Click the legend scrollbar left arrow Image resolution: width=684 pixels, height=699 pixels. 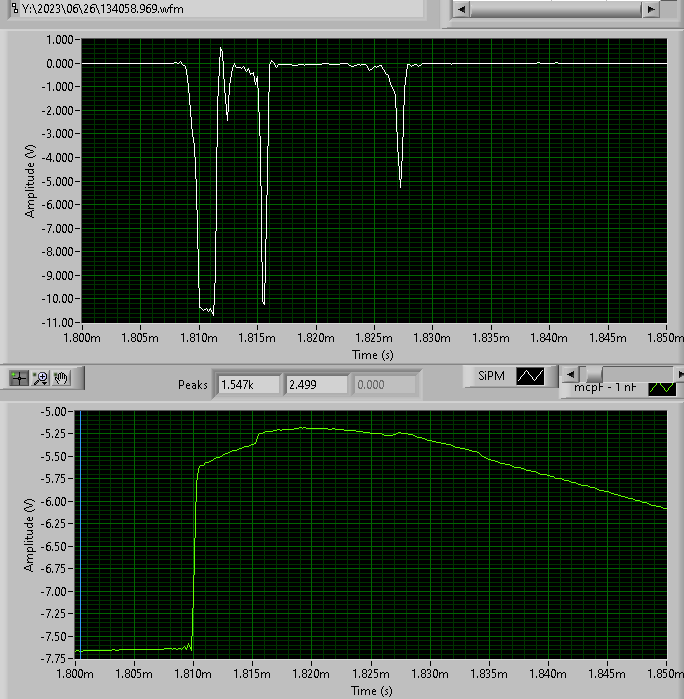(570, 374)
